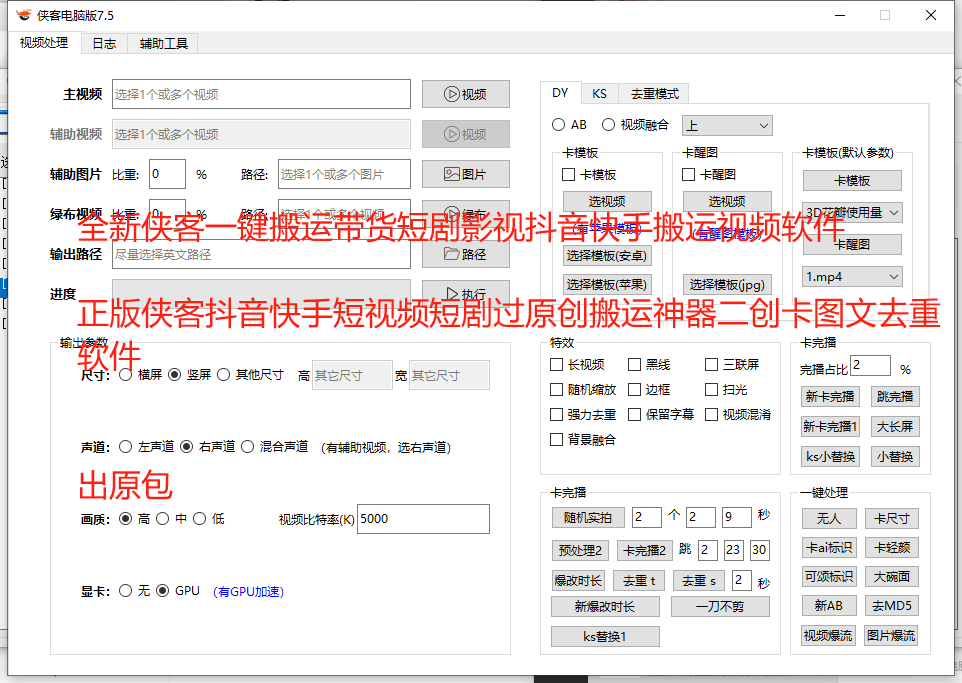Switch to the 日志 tab
Screen dimensions: 962x683
click(104, 44)
